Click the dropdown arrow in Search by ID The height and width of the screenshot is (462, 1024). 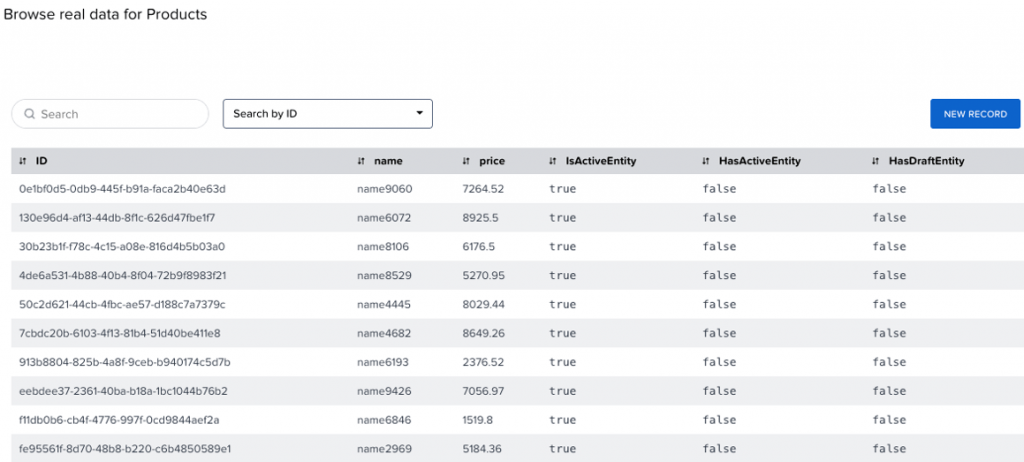coord(419,114)
